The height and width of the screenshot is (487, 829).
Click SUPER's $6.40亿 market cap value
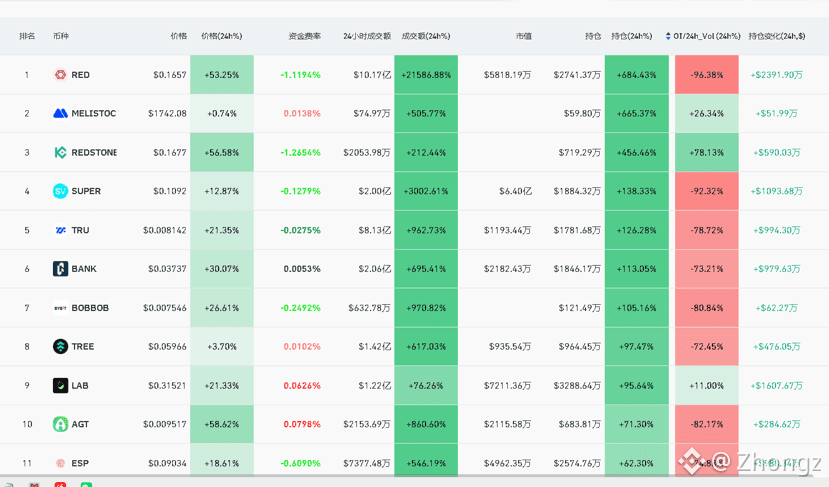(515, 191)
